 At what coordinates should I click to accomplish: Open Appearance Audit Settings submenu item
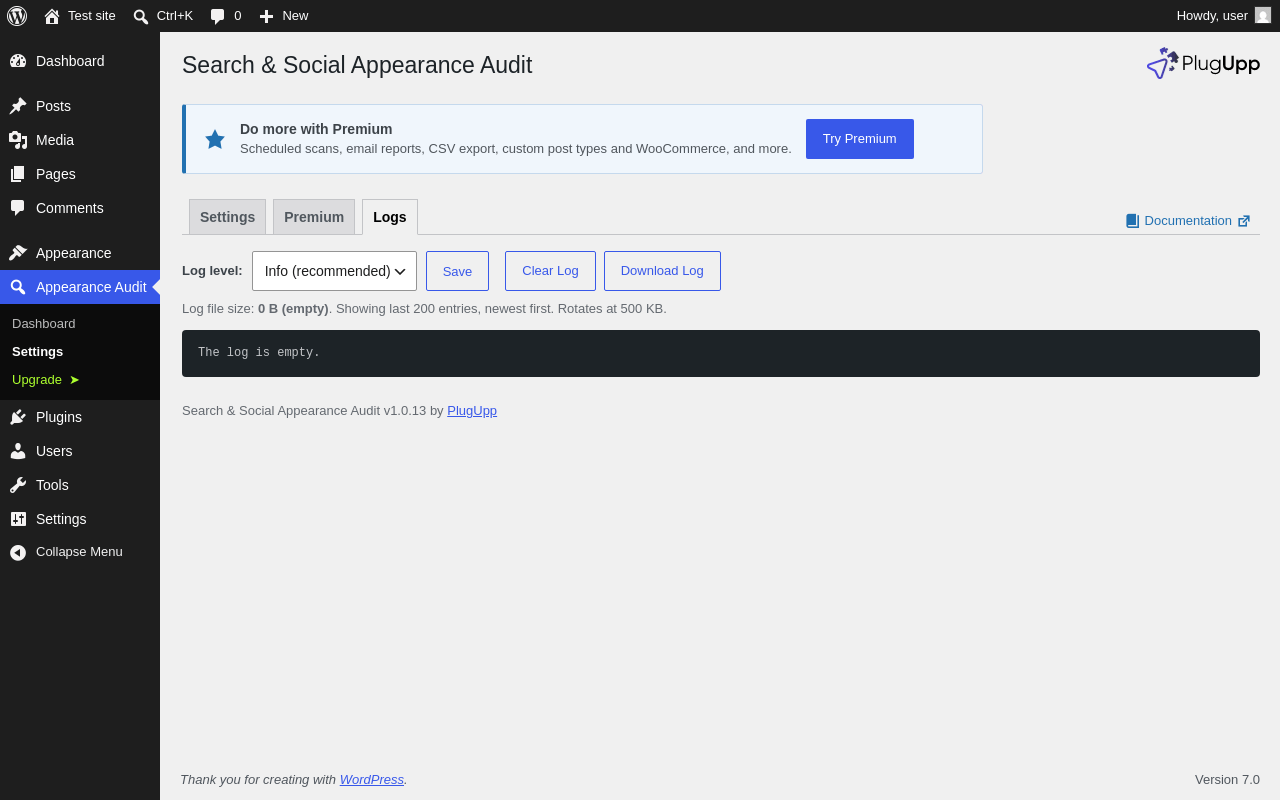[38, 352]
